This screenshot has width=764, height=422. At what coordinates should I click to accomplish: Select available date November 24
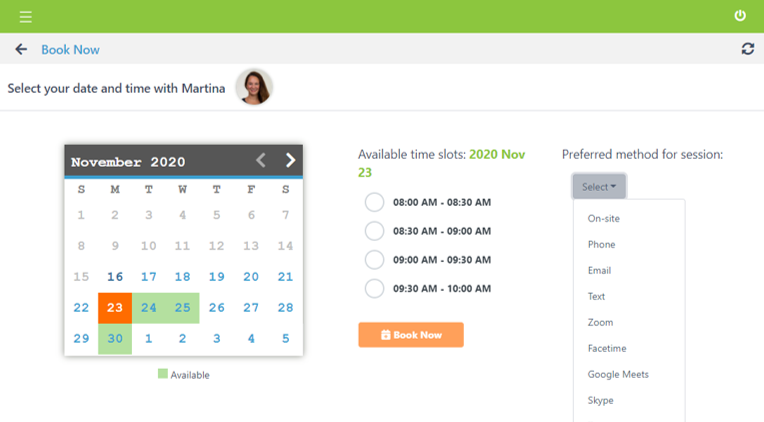click(x=149, y=308)
